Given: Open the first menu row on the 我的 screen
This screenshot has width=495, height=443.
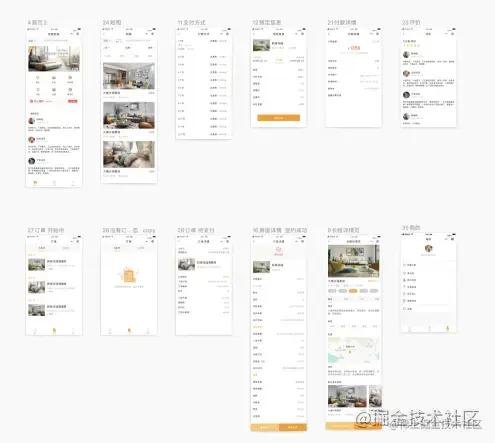Looking at the screenshot, I should pos(428,265).
